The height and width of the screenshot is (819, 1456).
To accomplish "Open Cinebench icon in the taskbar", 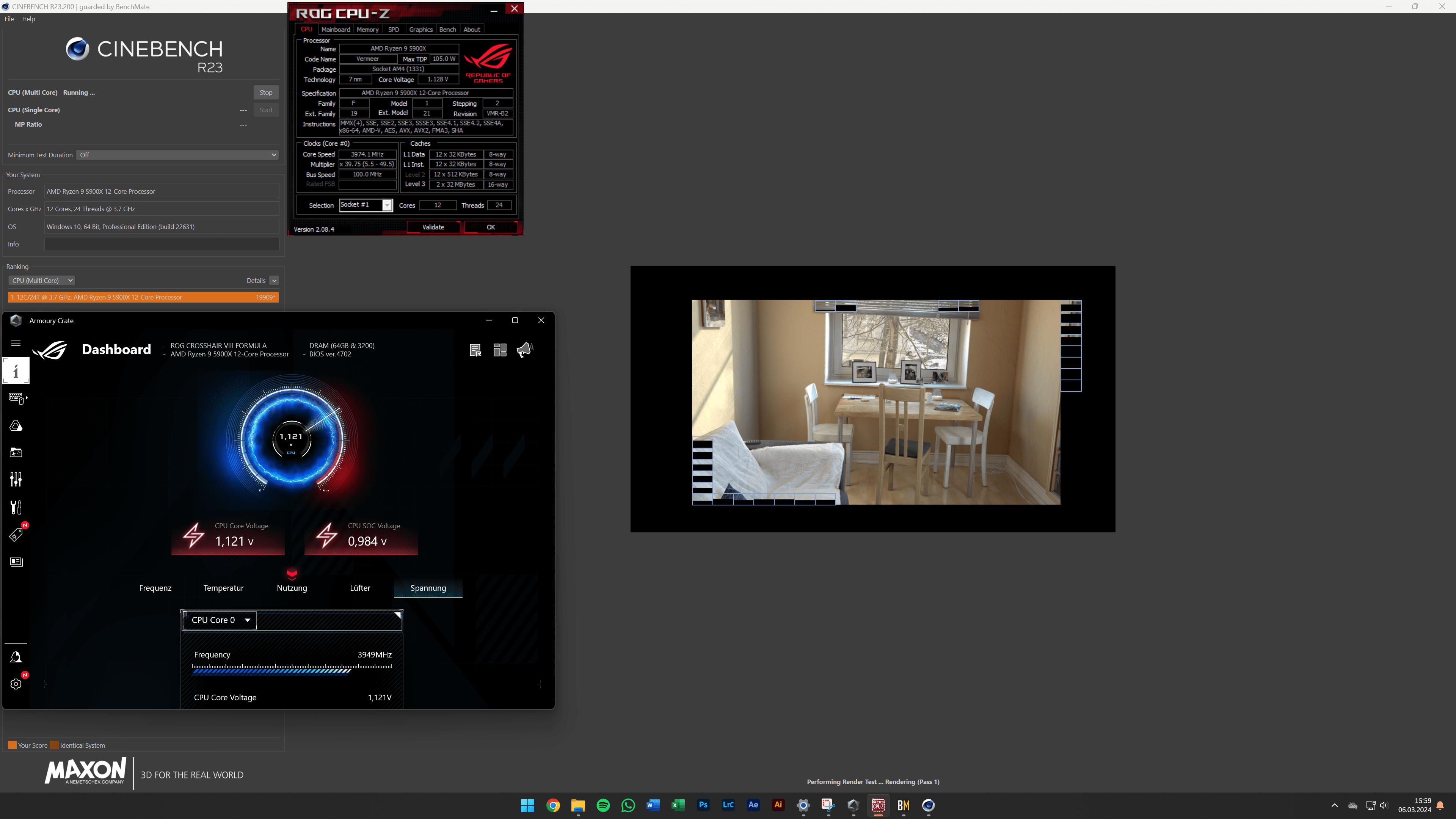I will [x=928, y=805].
